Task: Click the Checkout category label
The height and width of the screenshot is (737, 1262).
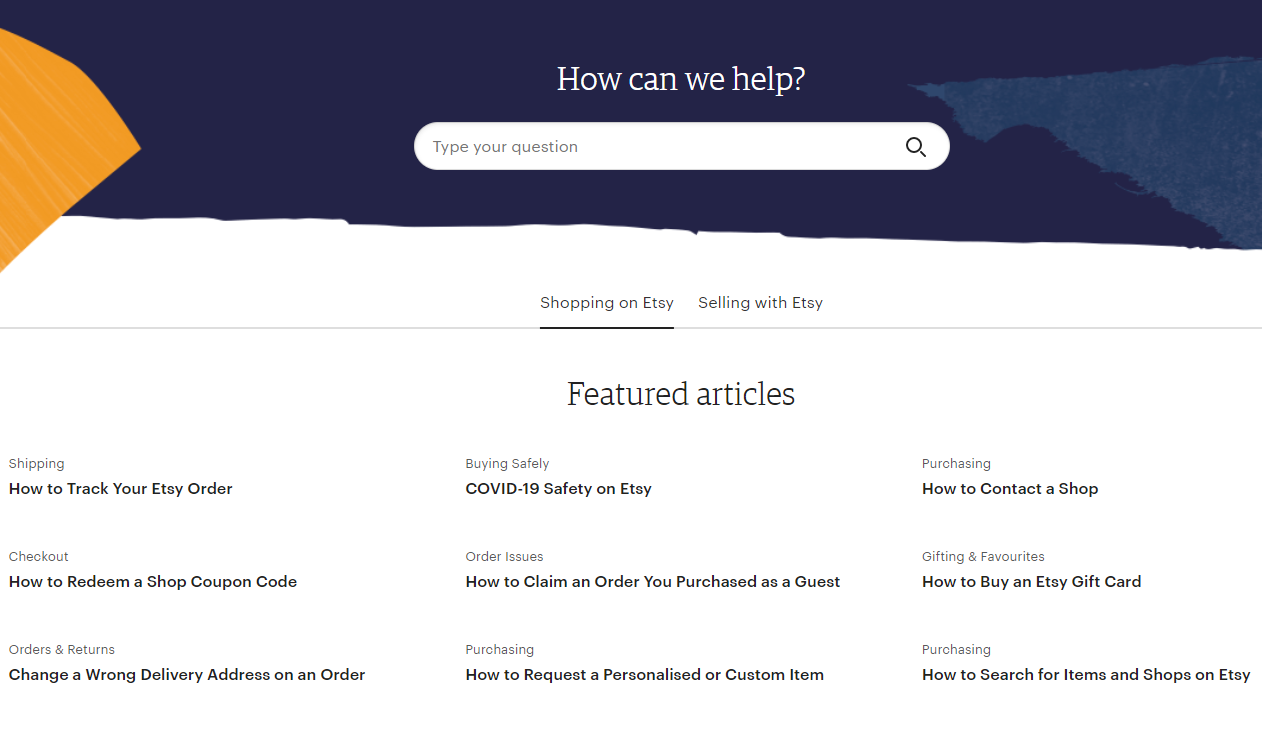Action: click(x=39, y=557)
